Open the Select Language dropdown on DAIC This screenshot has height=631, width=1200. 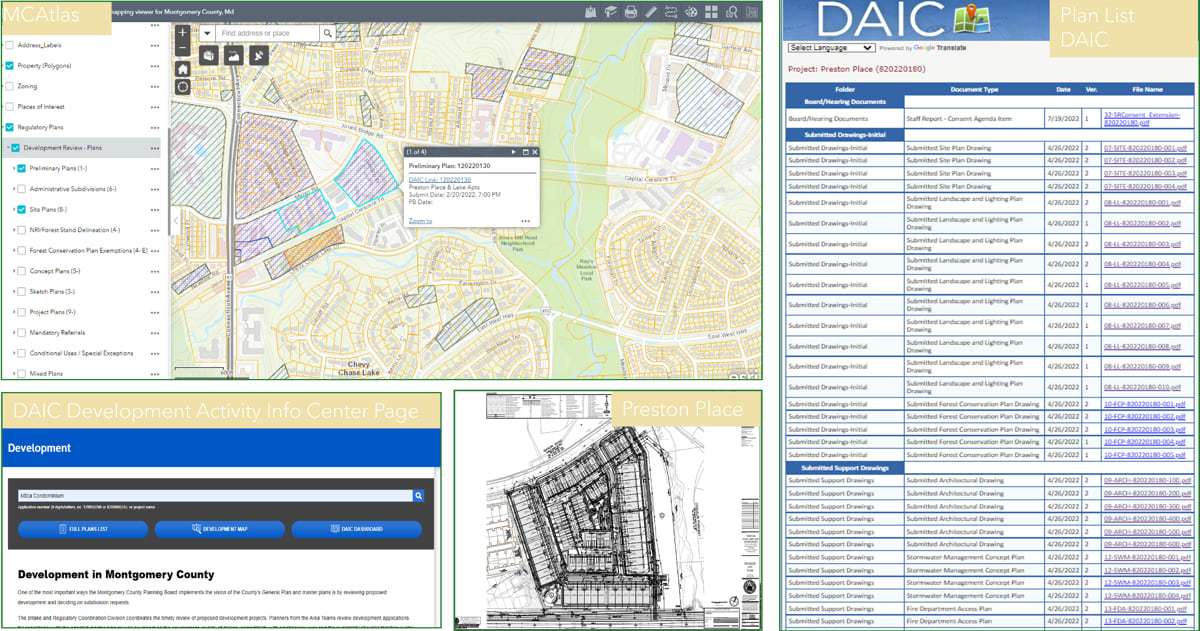tap(831, 47)
